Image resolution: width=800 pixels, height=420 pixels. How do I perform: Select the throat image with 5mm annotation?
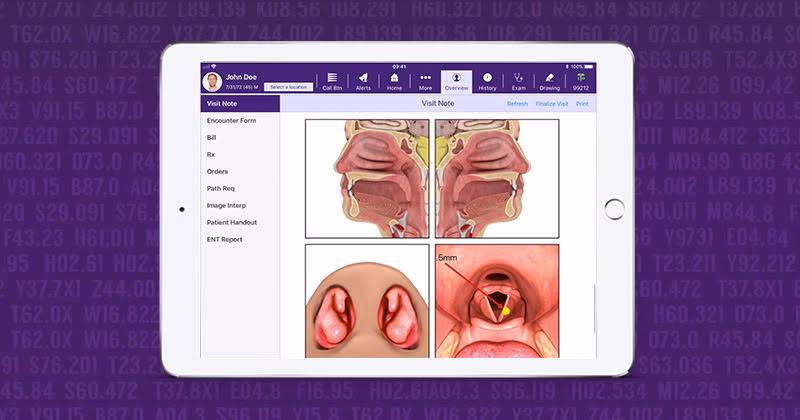[497, 300]
